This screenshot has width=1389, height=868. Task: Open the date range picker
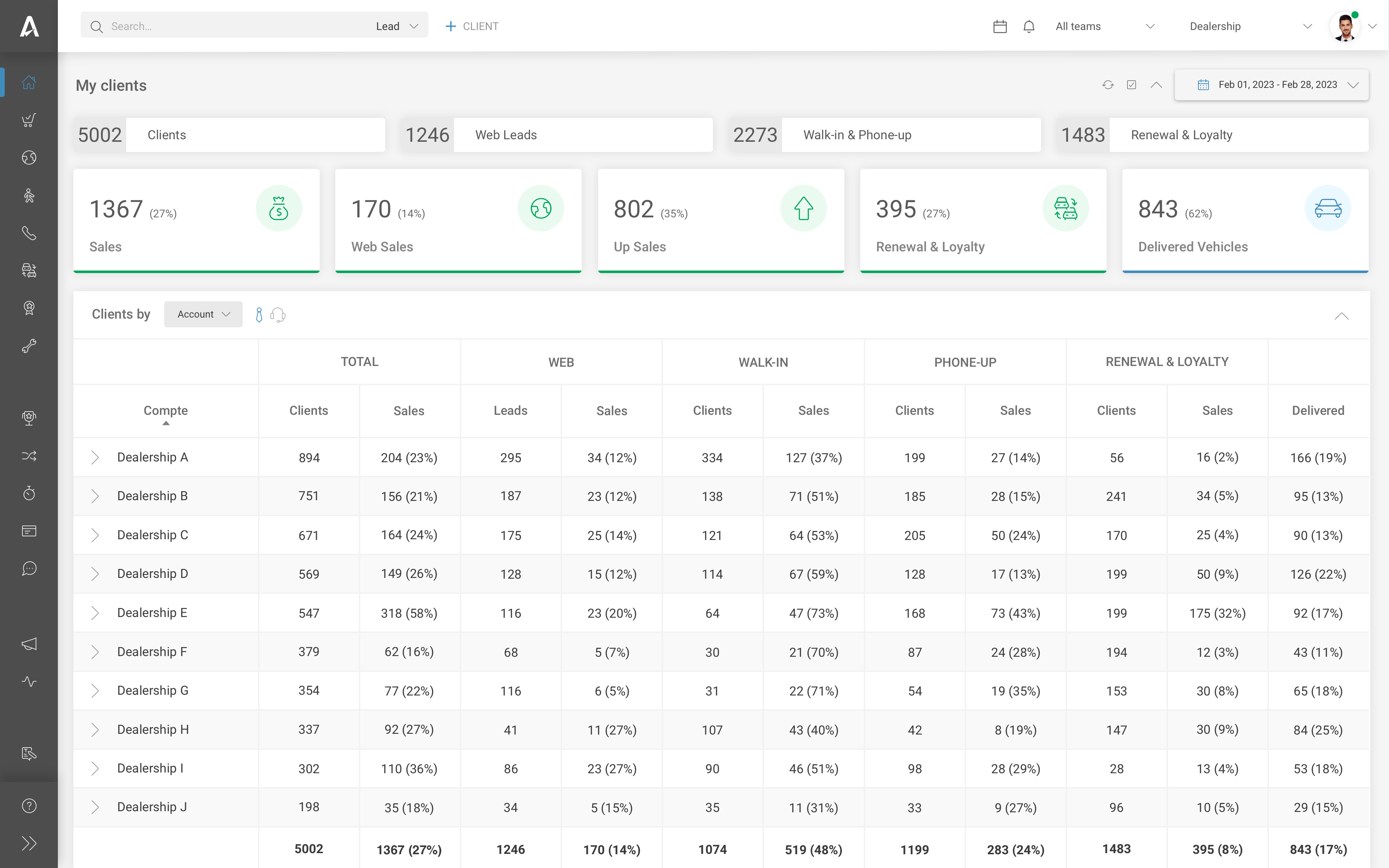click(1271, 85)
